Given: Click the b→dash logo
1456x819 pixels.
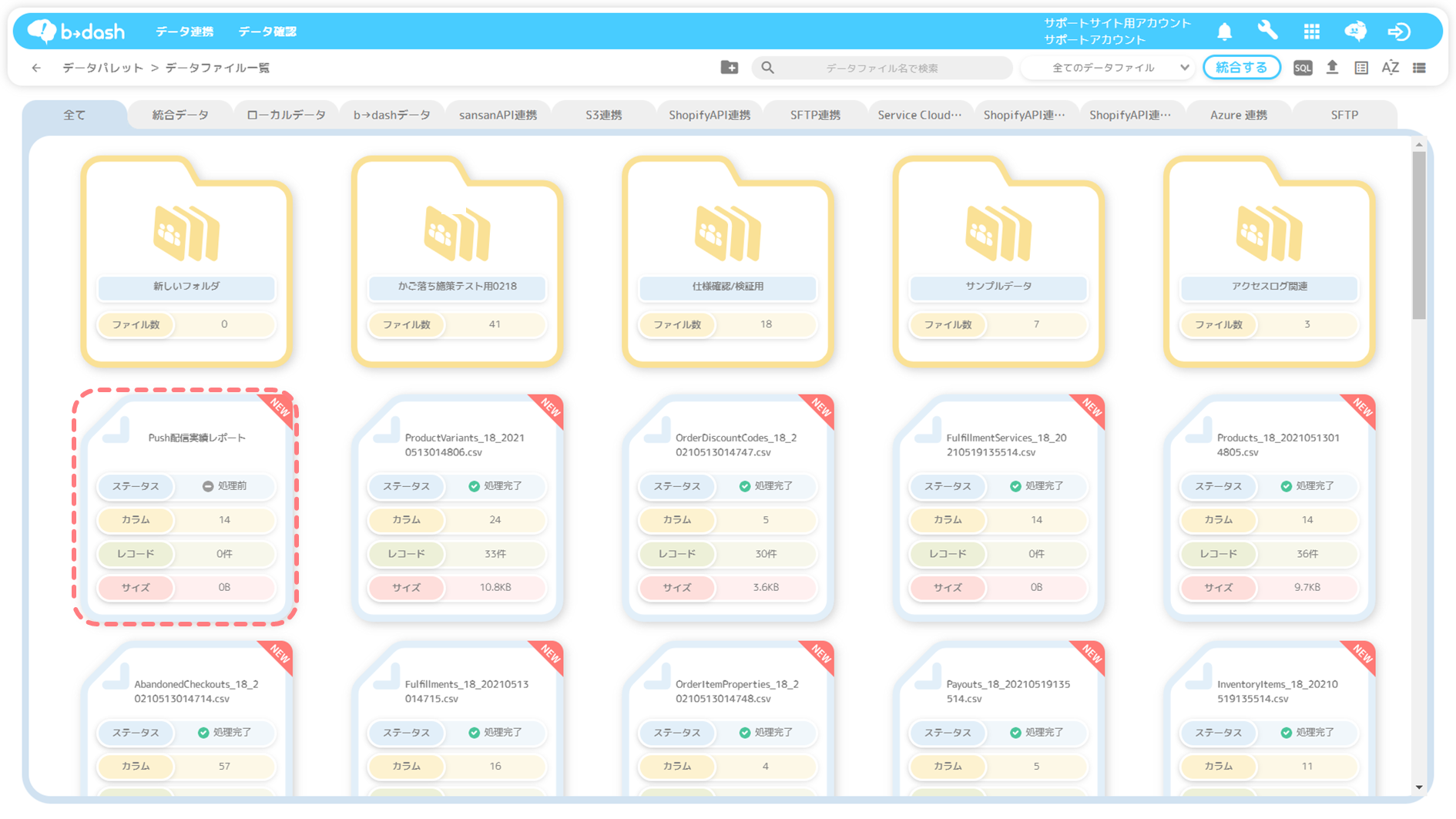Looking at the screenshot, I should tap(76, 31).
